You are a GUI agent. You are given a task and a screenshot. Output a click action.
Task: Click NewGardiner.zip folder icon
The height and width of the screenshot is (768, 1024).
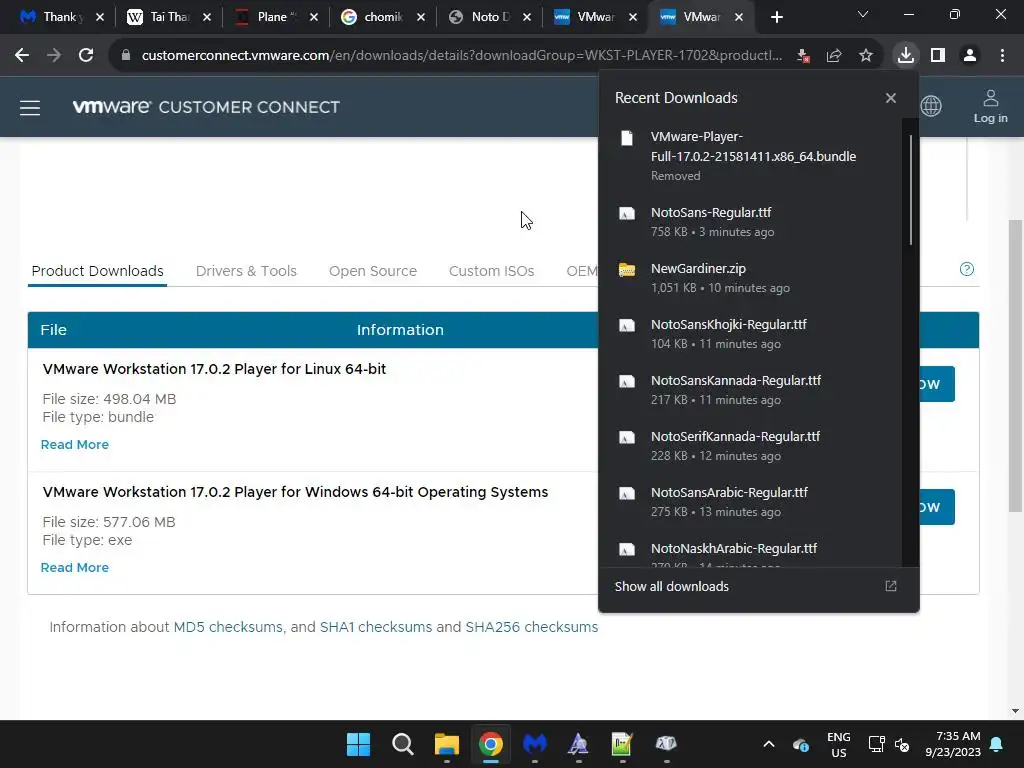pyautogui.click(x=627, y=270)
